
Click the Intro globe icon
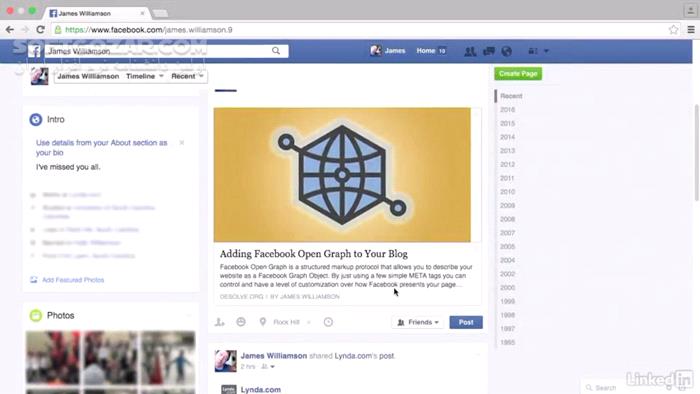click(36, 120)
